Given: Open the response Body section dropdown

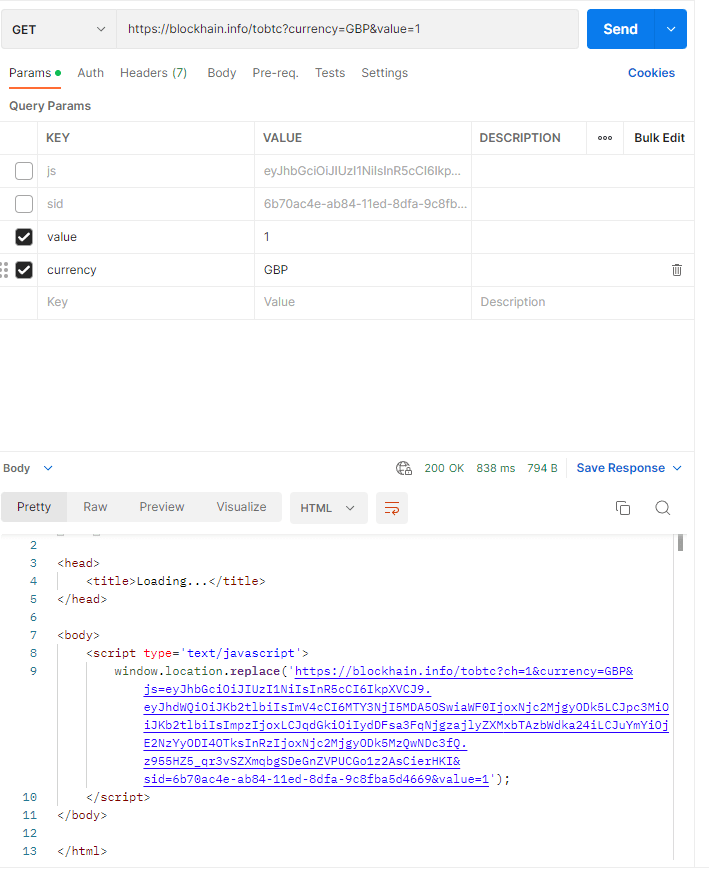Looking at the screenshot, I should coord(28,468).
